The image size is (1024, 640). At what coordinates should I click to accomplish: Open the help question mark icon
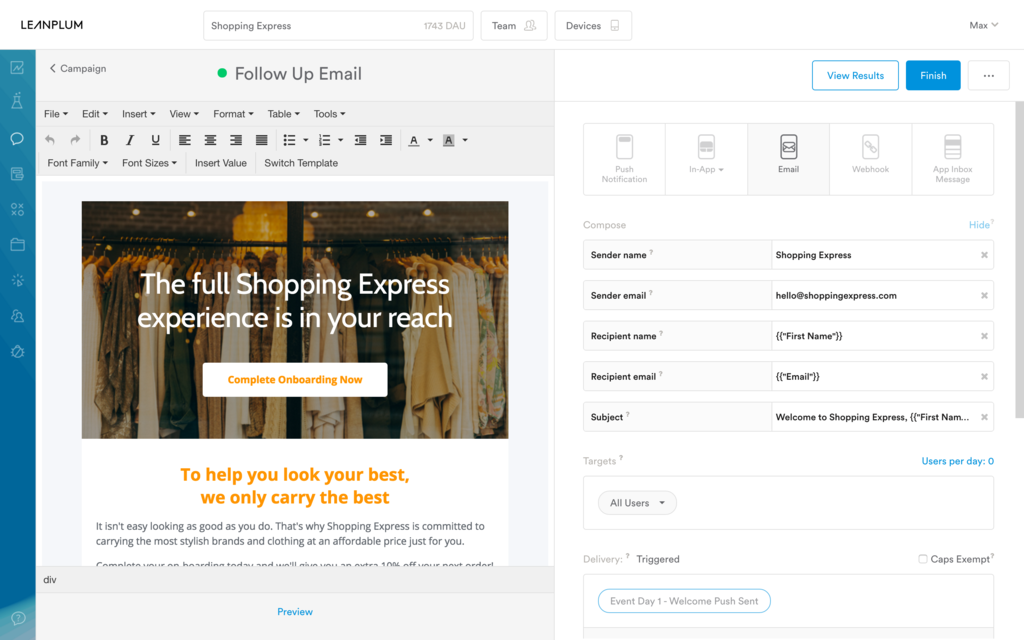coord(18,618)
